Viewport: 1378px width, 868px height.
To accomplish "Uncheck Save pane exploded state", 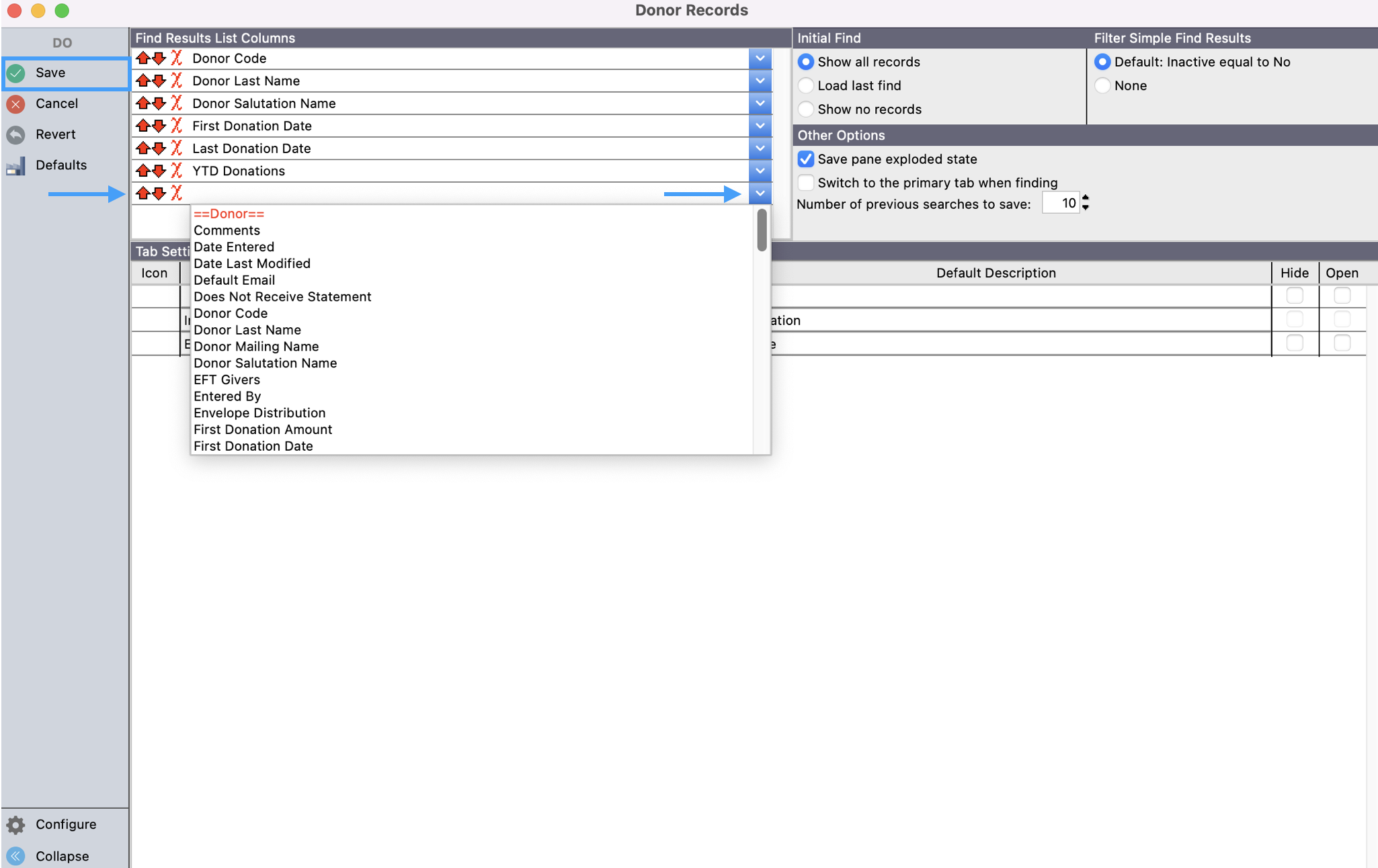I will tap(805, 159).
